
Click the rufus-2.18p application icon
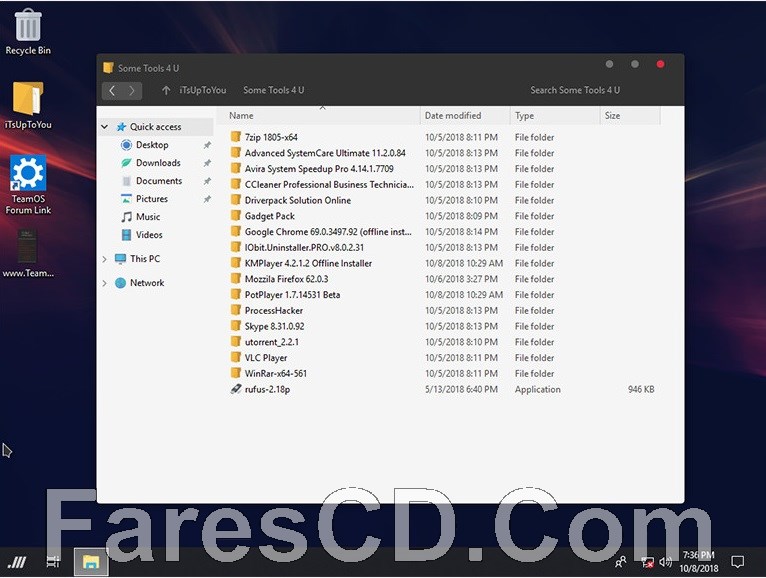click(x=235, y=389)
